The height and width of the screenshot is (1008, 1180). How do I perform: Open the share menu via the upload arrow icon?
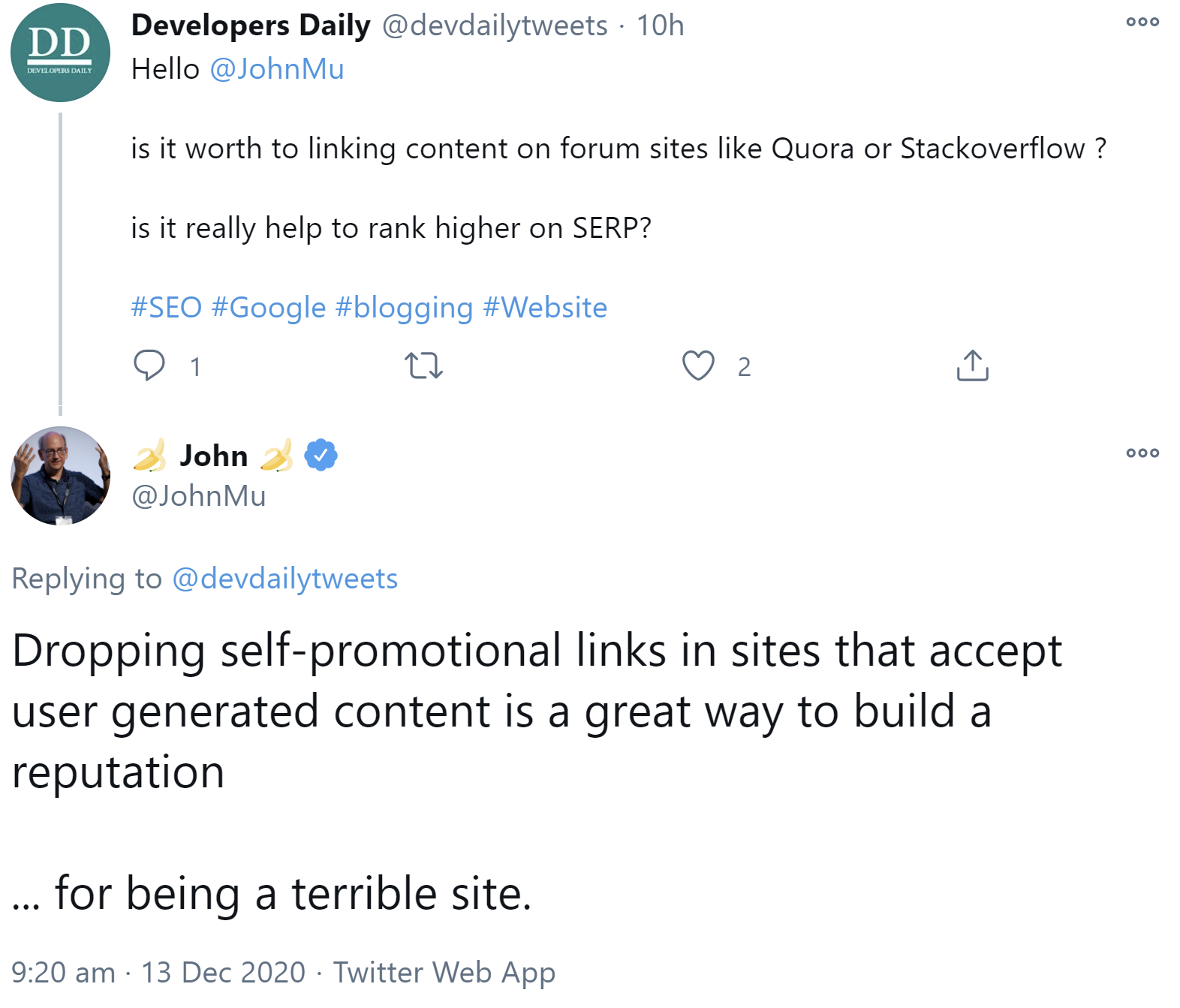click(973, 366)
